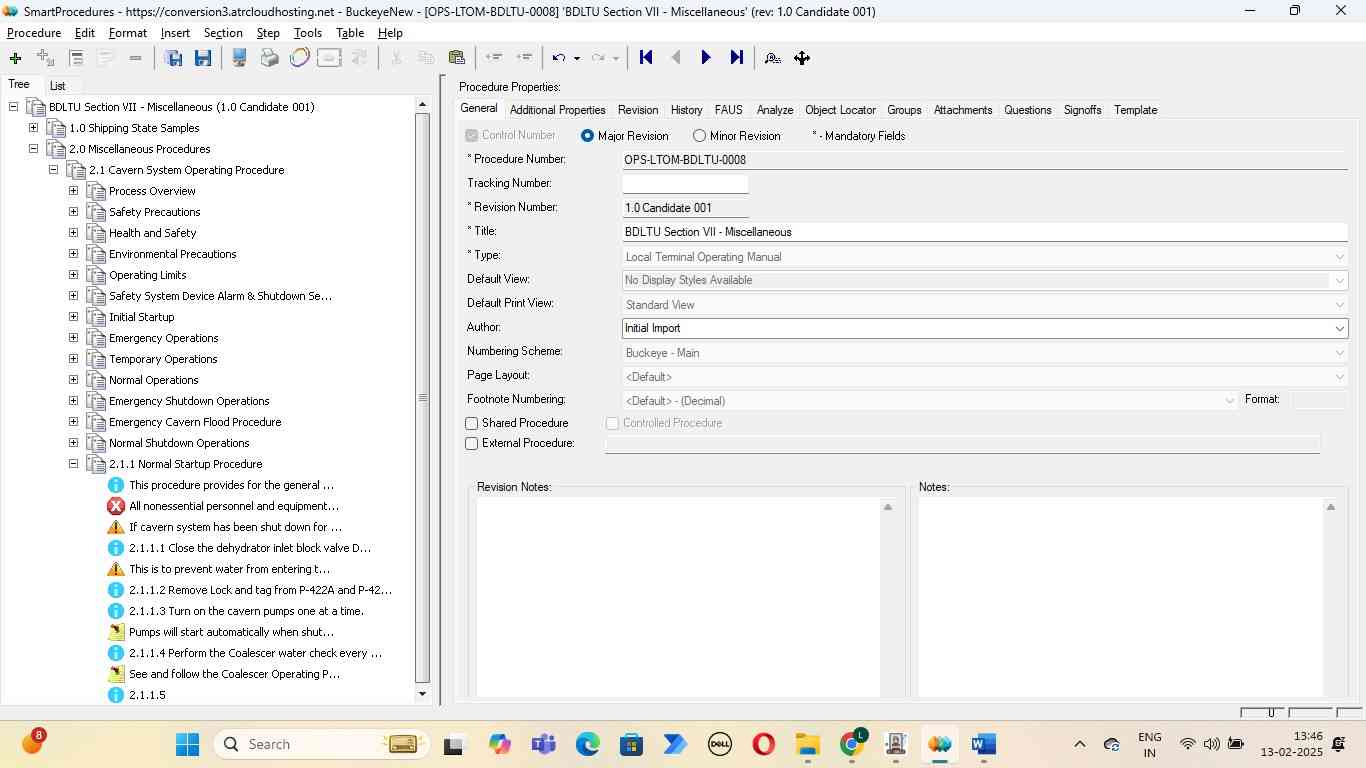1366x768 pixels.
Task: Click the Windows Start button
Action: pos(187,744)
